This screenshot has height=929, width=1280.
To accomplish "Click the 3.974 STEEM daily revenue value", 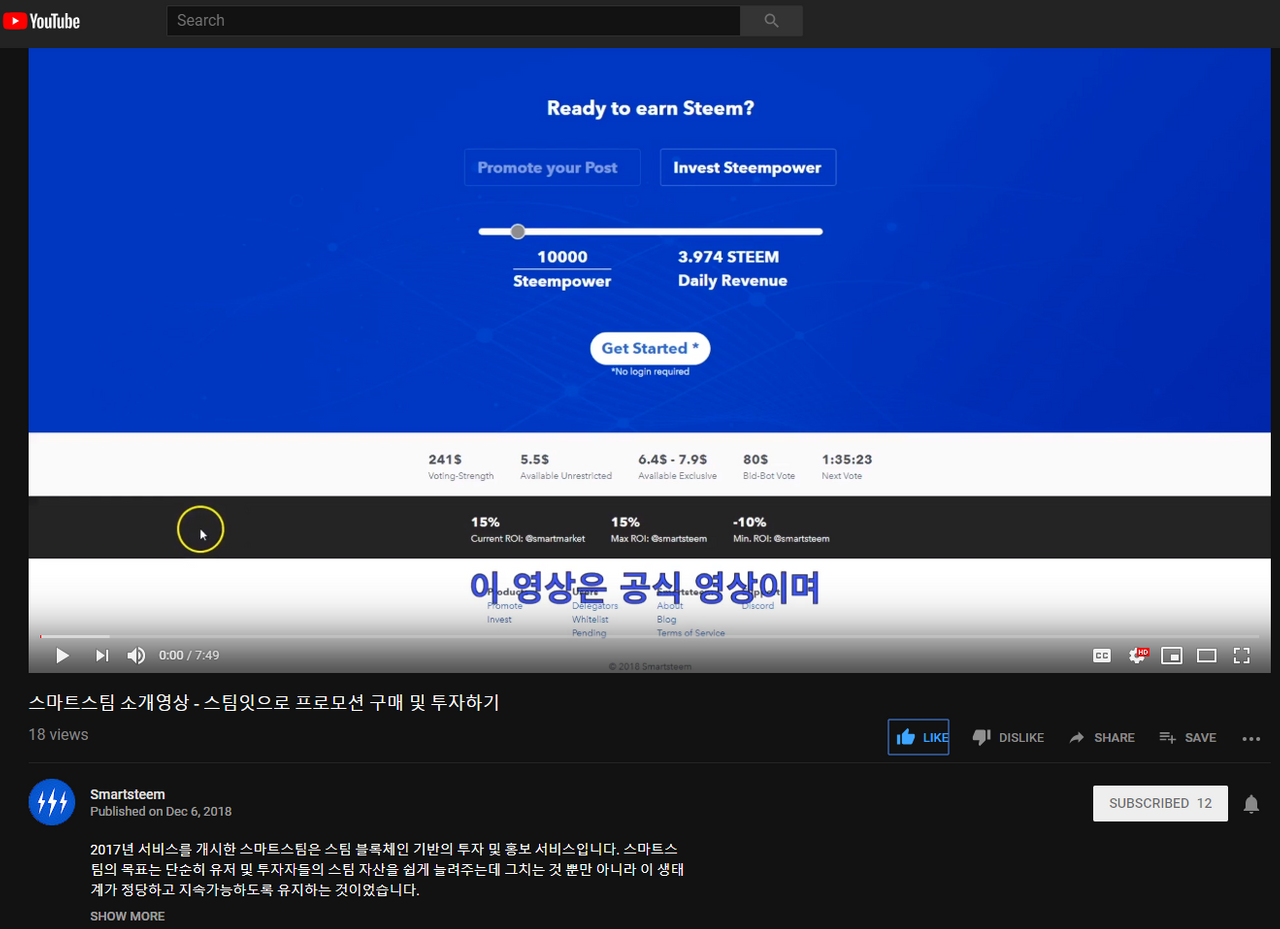I will [x=728, y=257].
